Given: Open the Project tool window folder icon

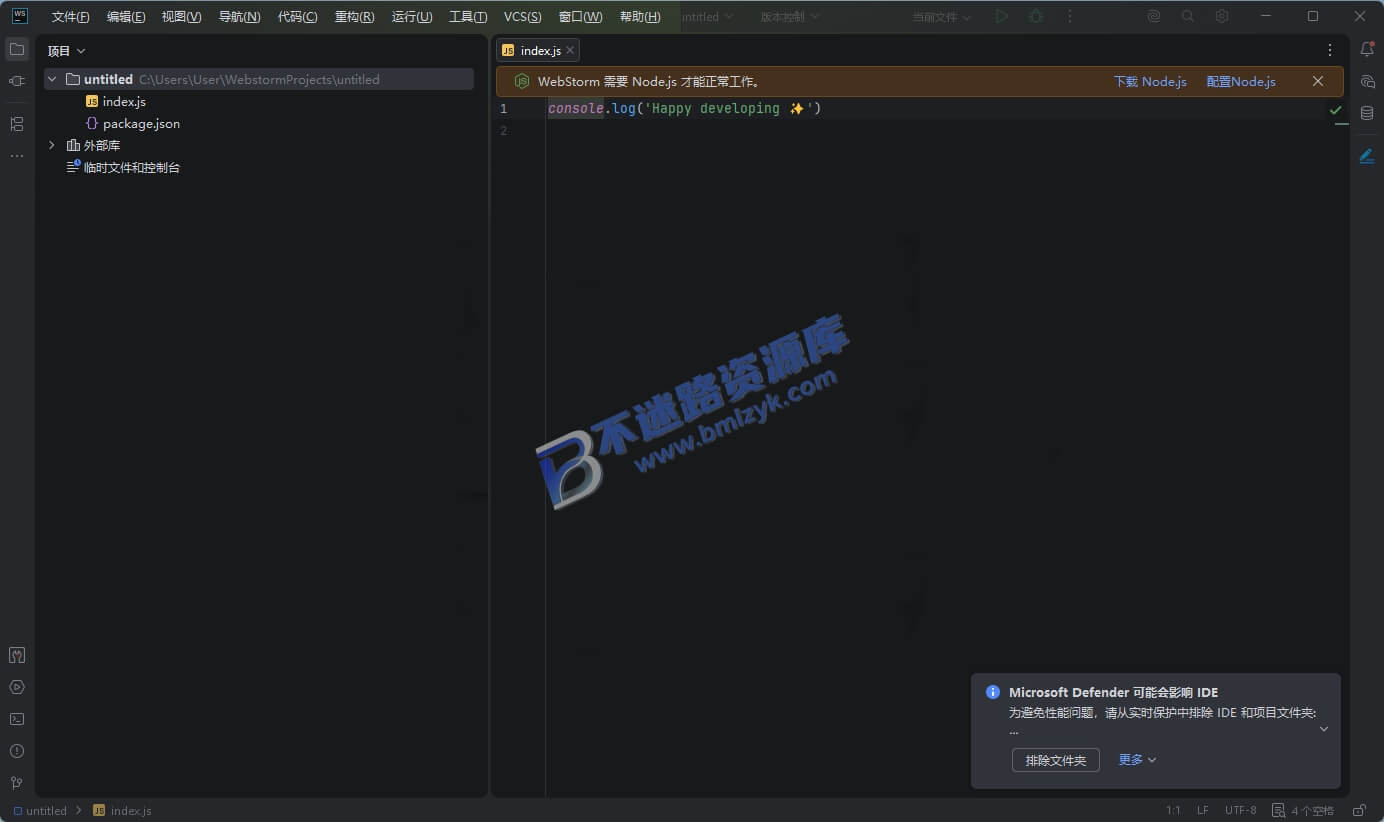Looking at the screenshot, I should click(x=17, y=49).
